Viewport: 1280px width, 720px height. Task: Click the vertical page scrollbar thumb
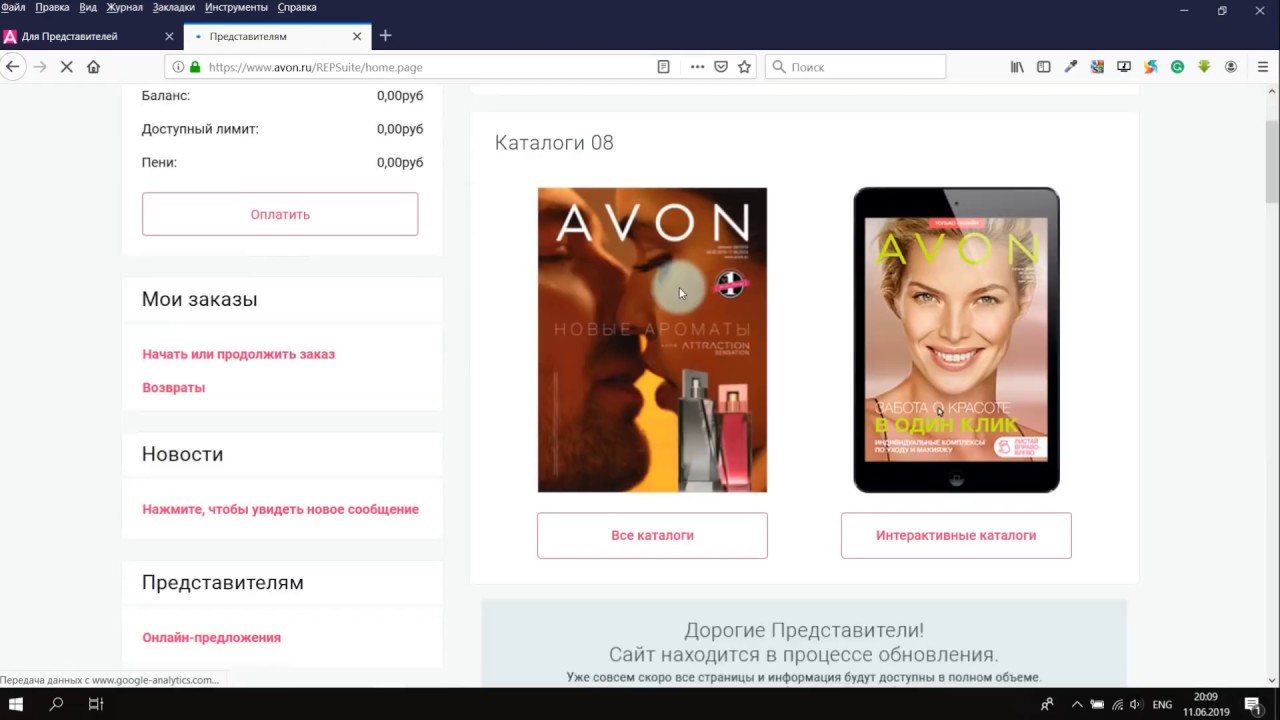tap(1272, 164)
